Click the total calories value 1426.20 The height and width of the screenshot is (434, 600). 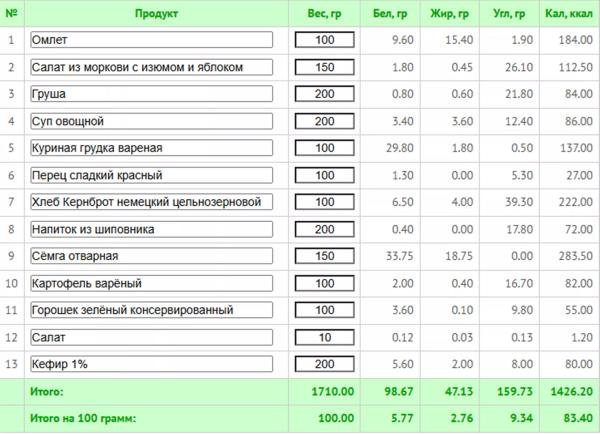[568, 392]
